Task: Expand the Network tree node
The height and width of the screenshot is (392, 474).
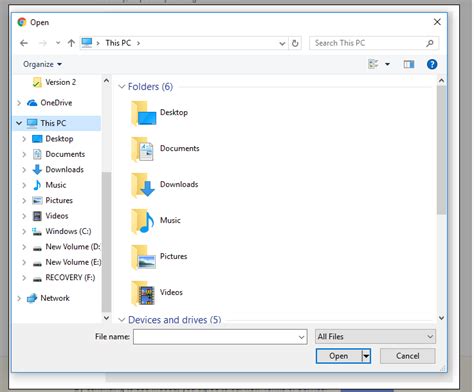Action: (x=19, y=298)
